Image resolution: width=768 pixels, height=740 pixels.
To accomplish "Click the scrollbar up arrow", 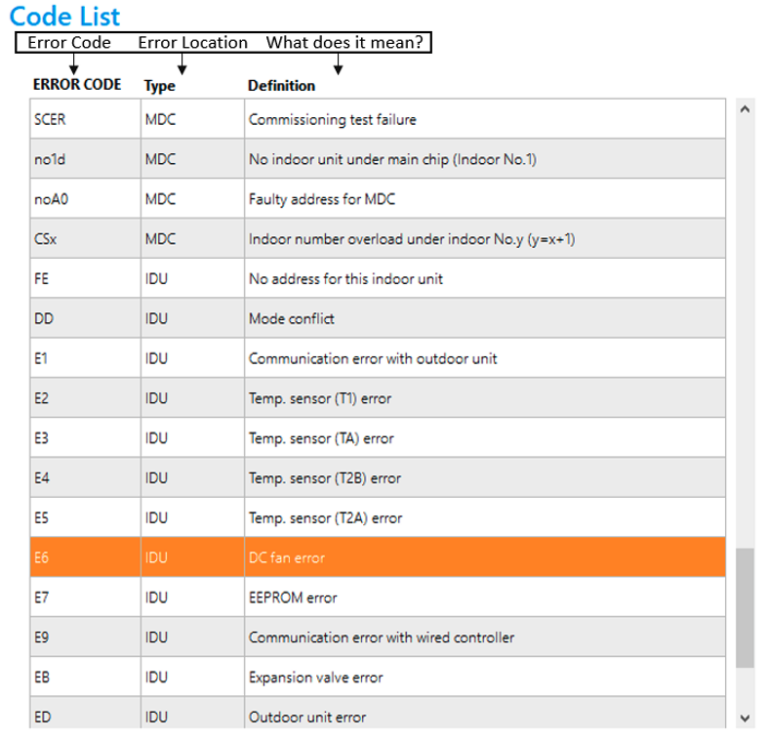I will (x=745, y=110).
